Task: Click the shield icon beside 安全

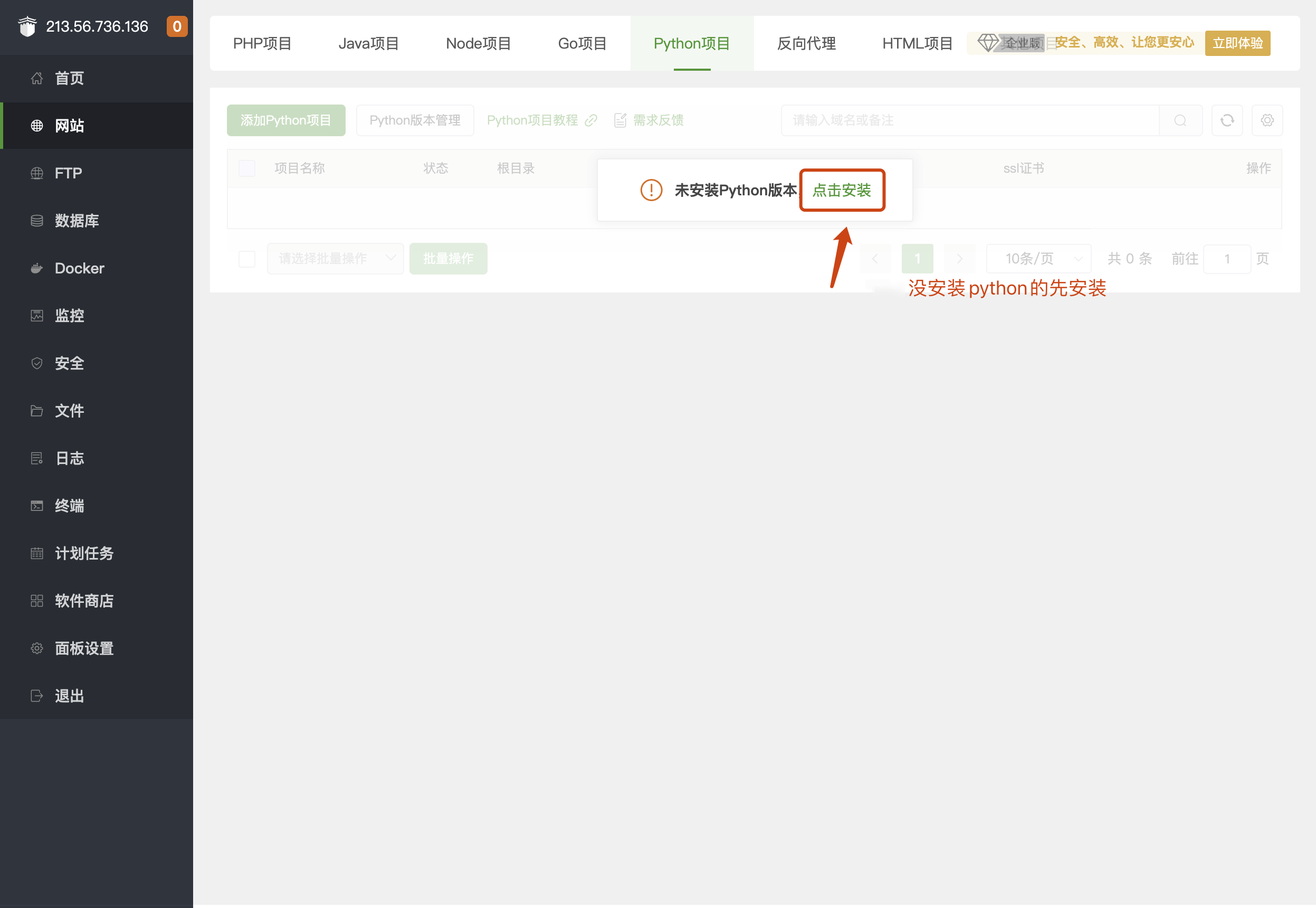Action: point(37,363)
